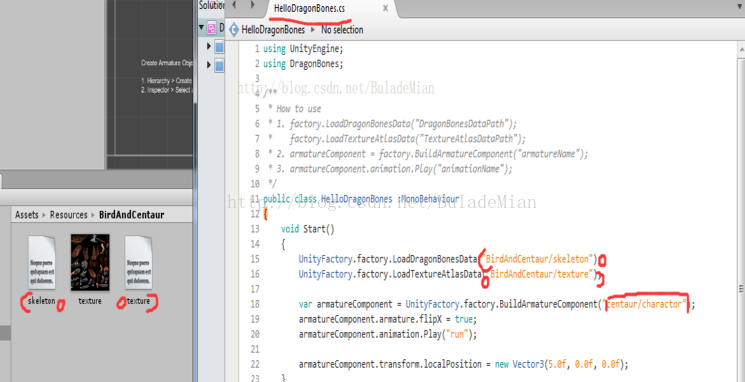Click the Solution panel header
This screenshot has height=382, width=745.
click(211, 5)
